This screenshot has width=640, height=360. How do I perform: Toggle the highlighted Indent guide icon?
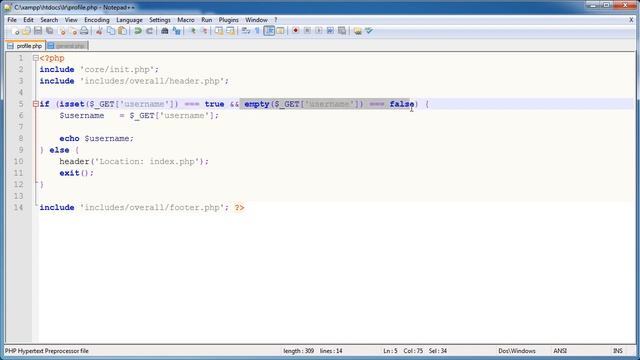269,31
